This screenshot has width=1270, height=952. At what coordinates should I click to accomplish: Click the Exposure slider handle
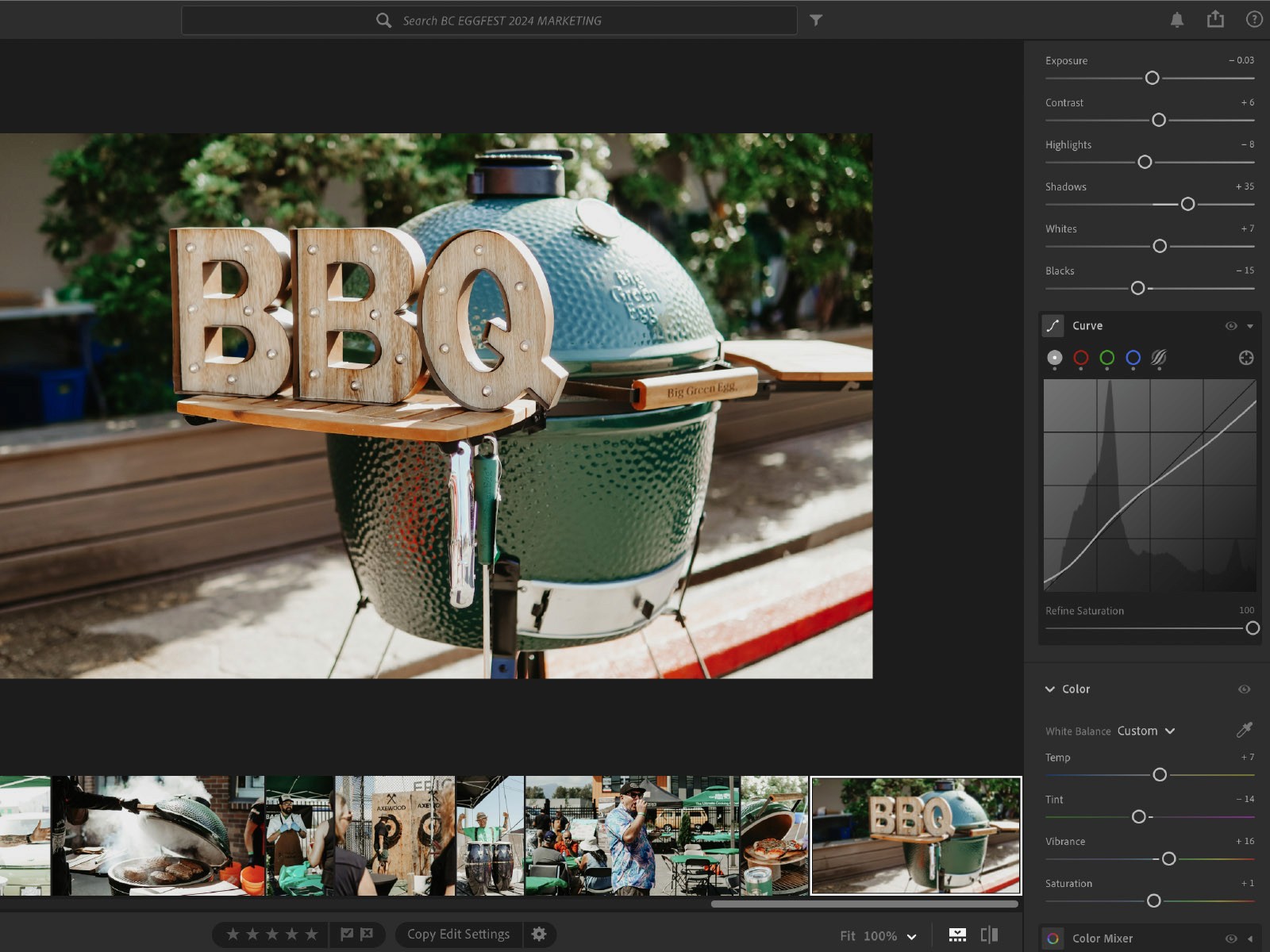[1153, 78]
